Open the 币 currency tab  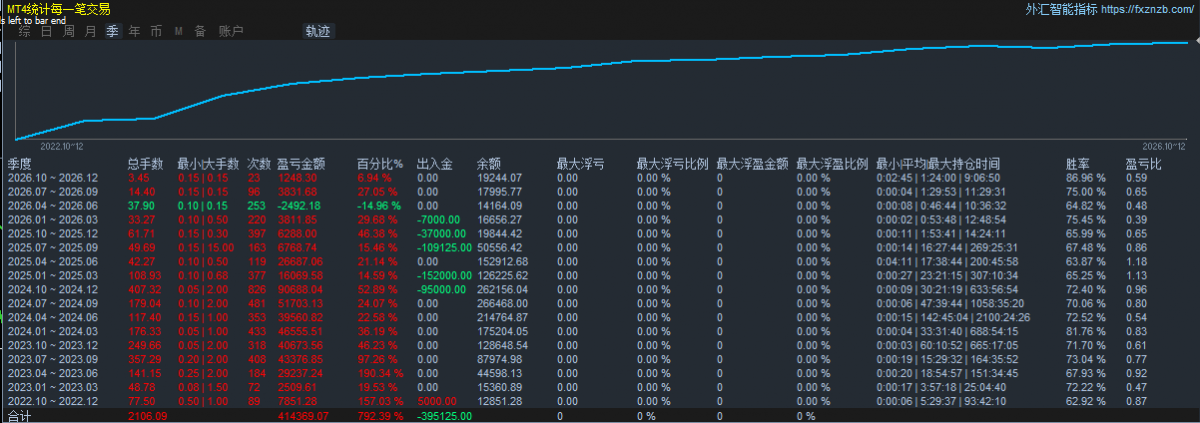[156, 31]
